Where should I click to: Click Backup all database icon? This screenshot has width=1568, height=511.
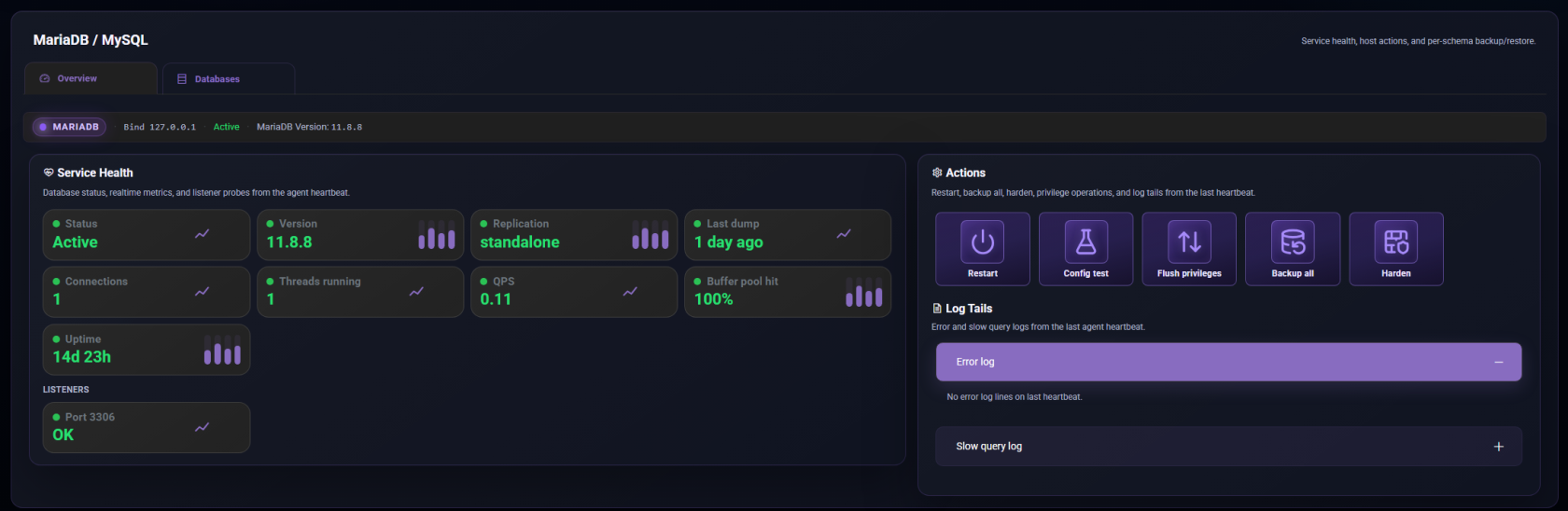click(1293, 242)
